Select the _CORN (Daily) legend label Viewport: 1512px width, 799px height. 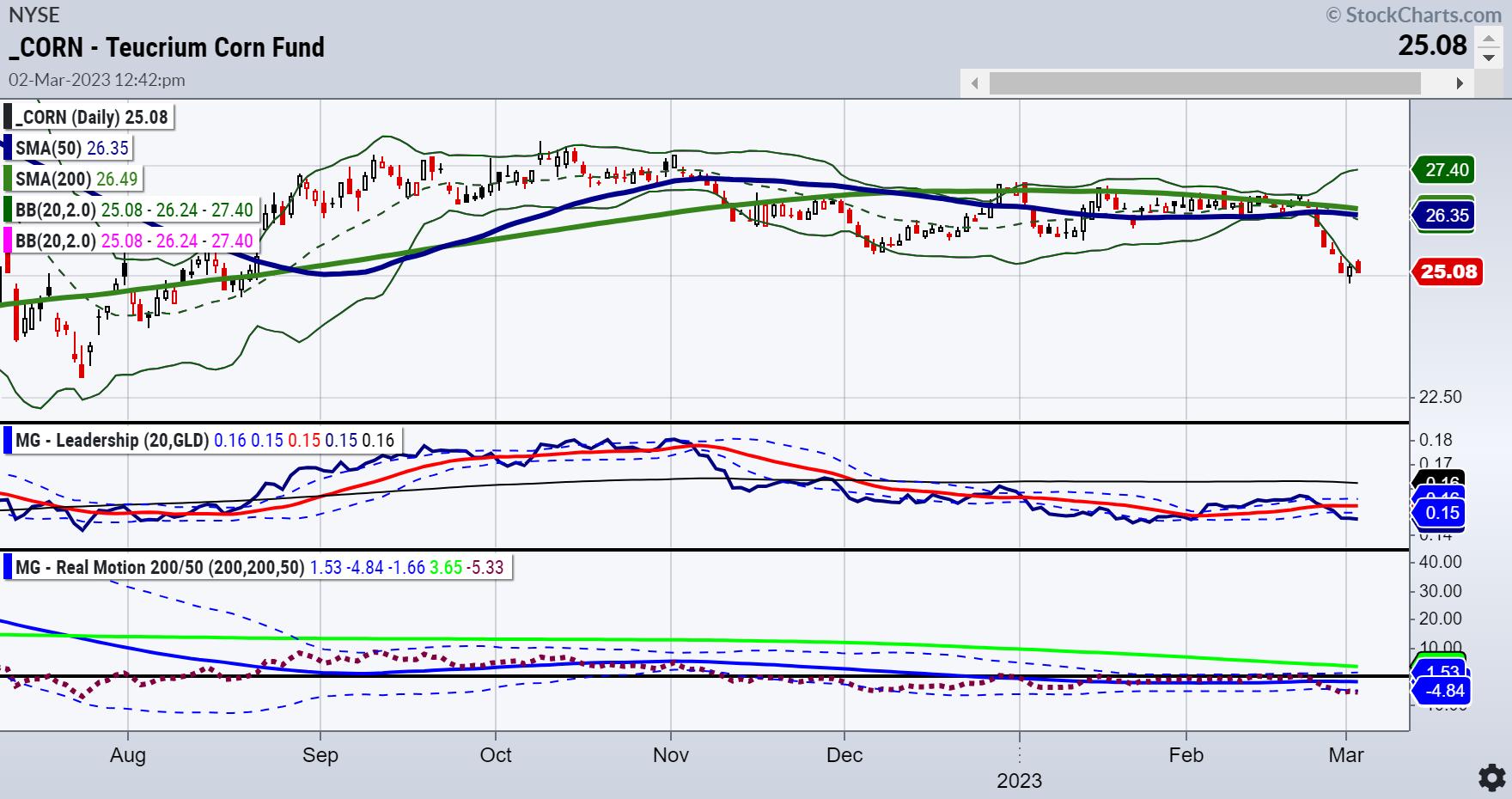pos(92,117)
